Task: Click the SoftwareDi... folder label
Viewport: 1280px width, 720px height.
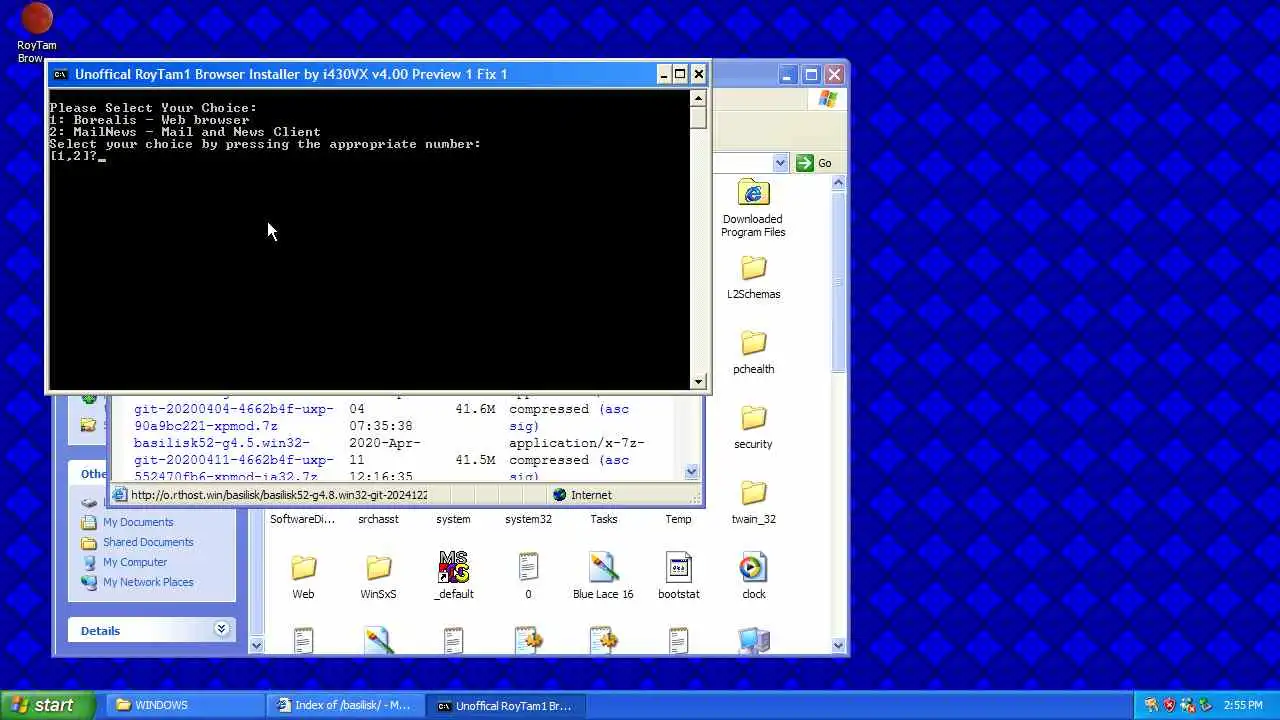Action: 302,519
